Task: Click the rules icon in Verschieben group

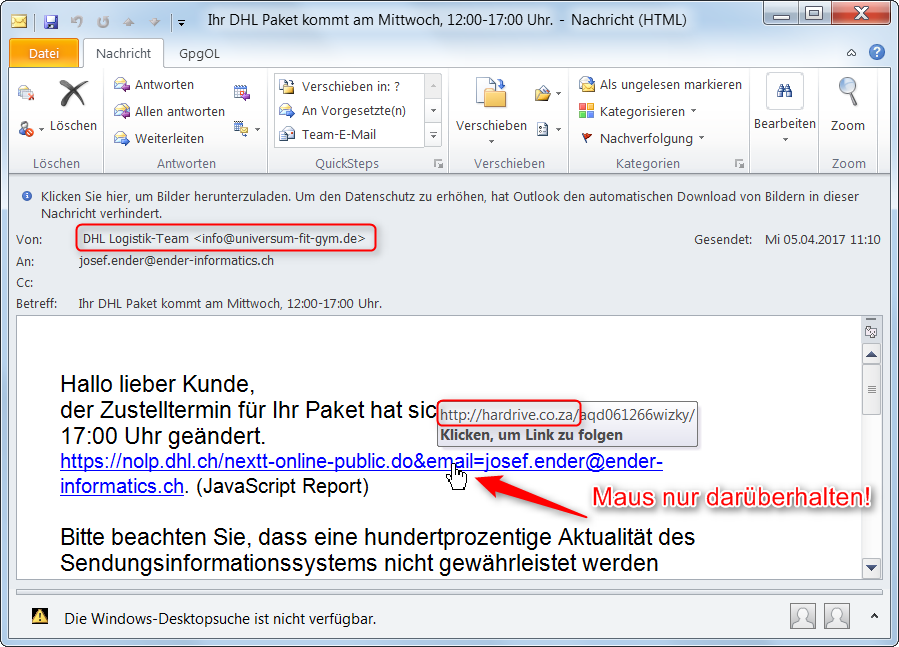Action: pos(542,93)
